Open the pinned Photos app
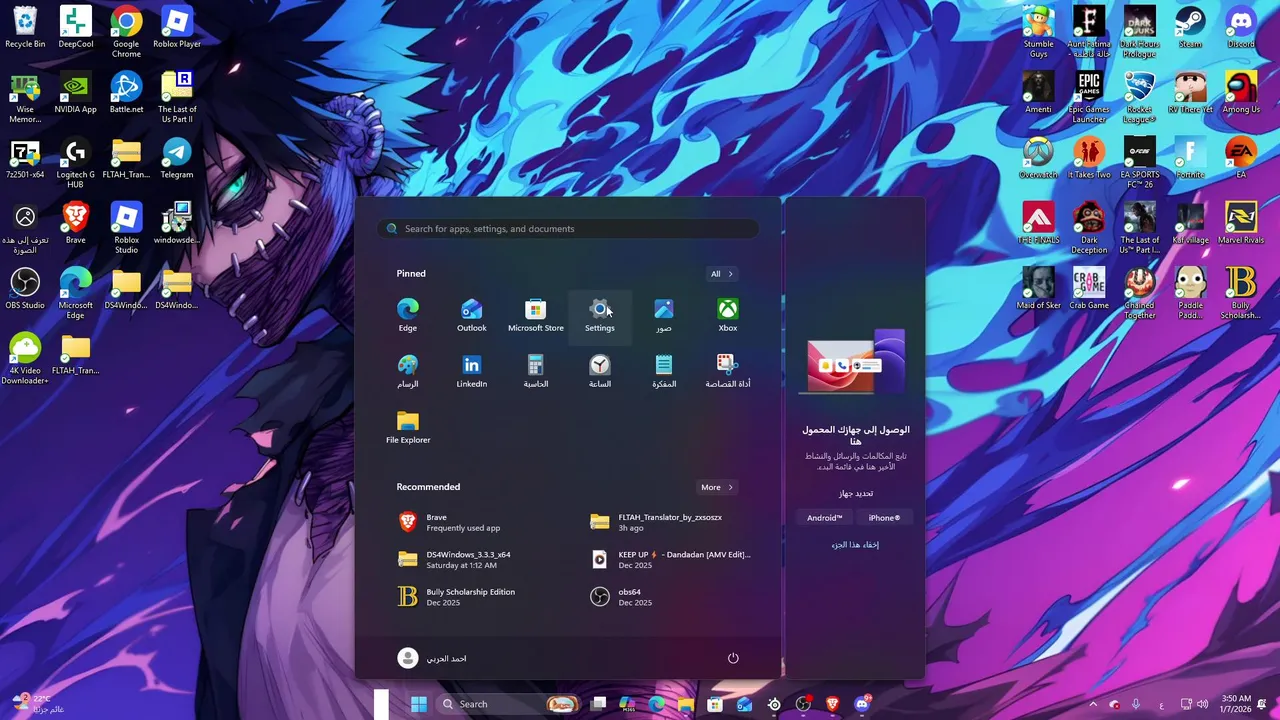 click(x=664, y=315)
